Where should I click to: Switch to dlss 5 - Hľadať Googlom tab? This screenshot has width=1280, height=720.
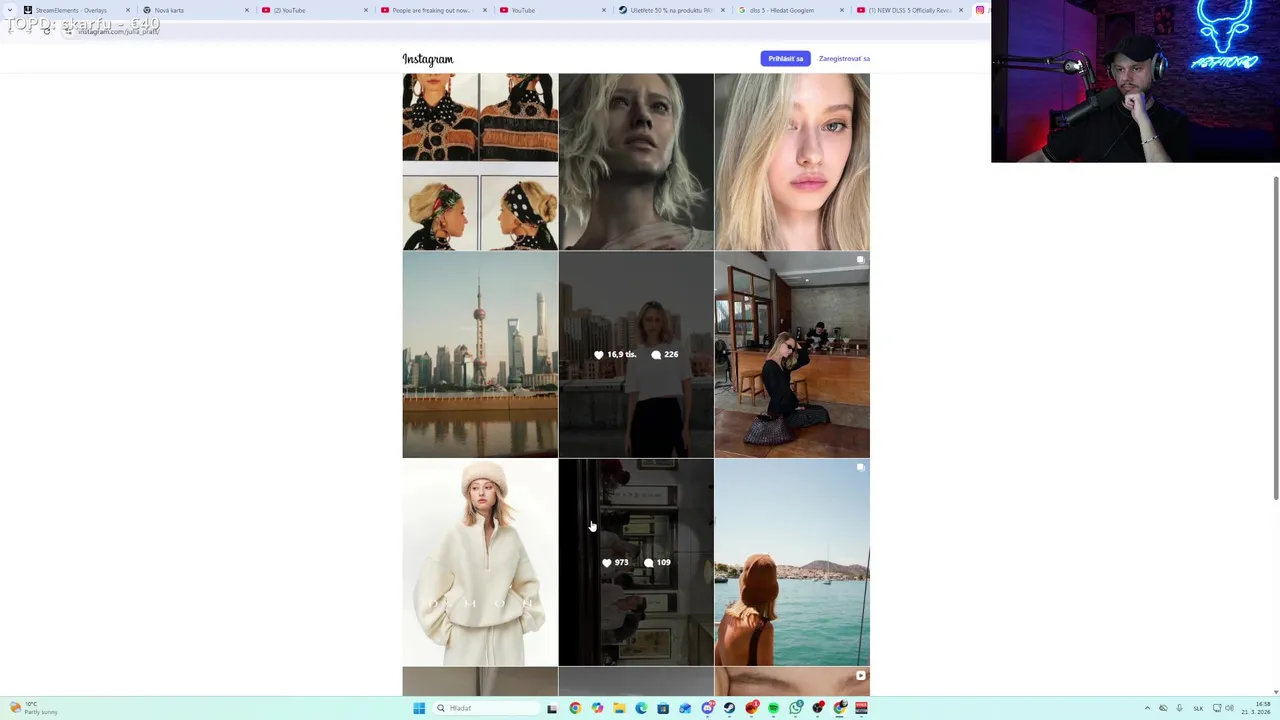[x=790, y=10]
